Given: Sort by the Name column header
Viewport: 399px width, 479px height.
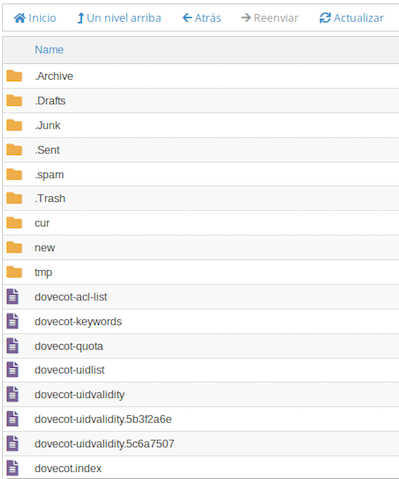Looking at the screenshot, I should [x=49, y=50].
